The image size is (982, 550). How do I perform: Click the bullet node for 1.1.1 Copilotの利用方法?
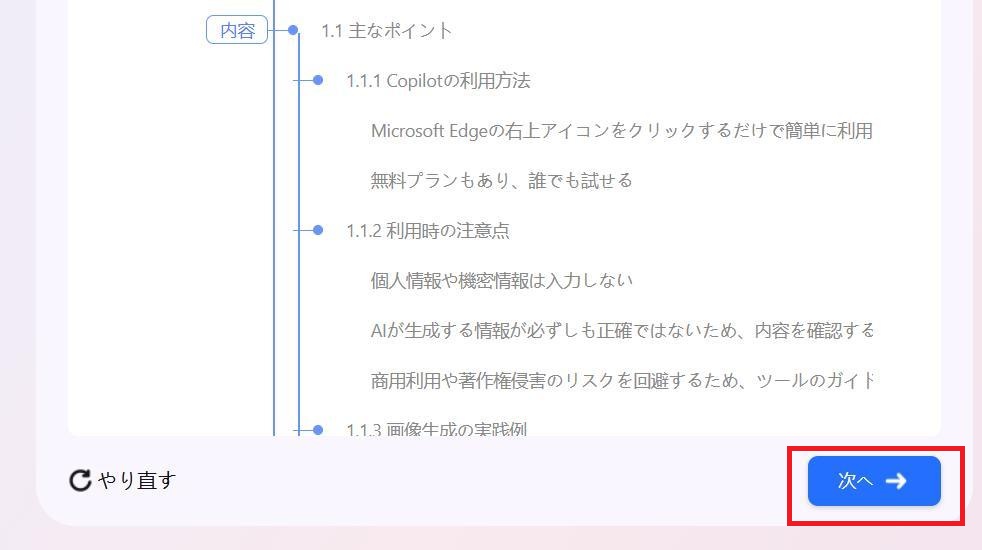pyautogui.click(x=318, y=80)
